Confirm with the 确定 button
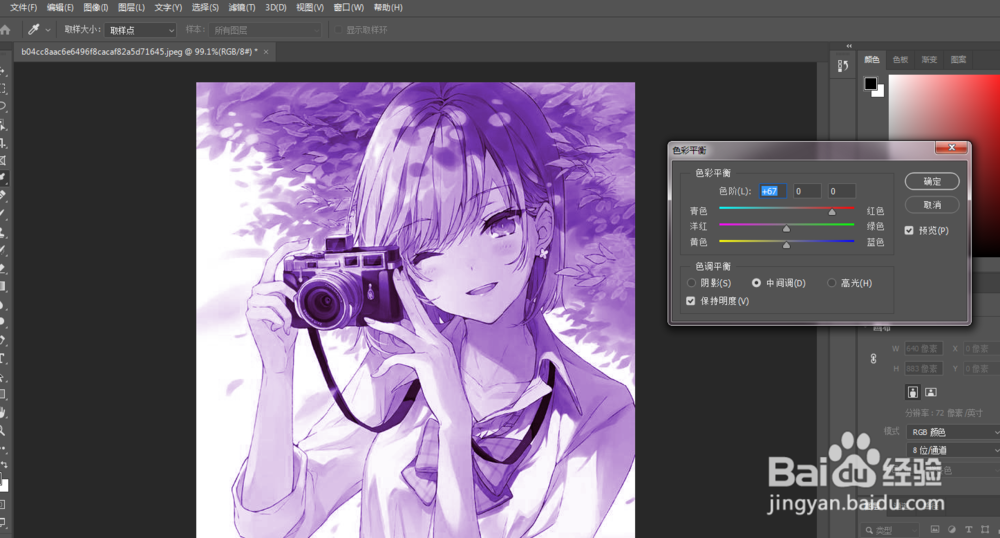 (x=932, y=182)
